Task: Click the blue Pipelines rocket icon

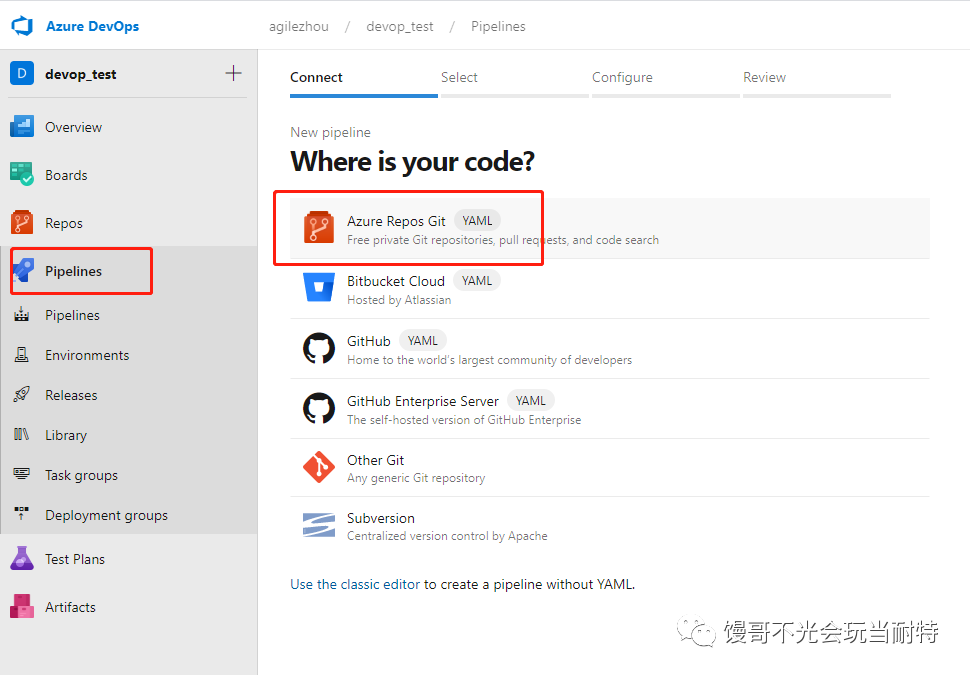Action: tap(24, 271)
